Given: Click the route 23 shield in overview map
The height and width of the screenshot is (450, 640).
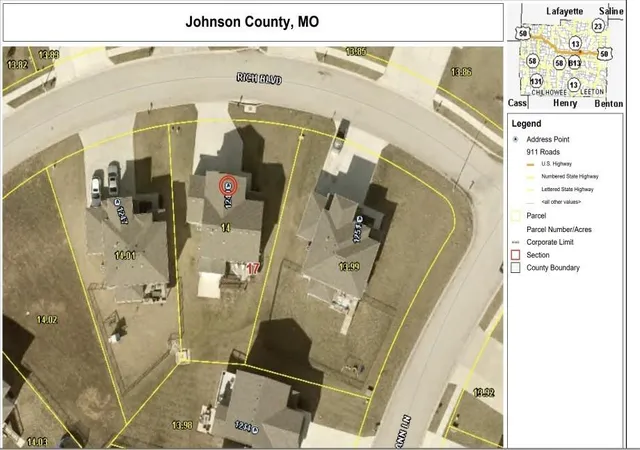Looking at the screenshot, I should [x=598, y=27].
